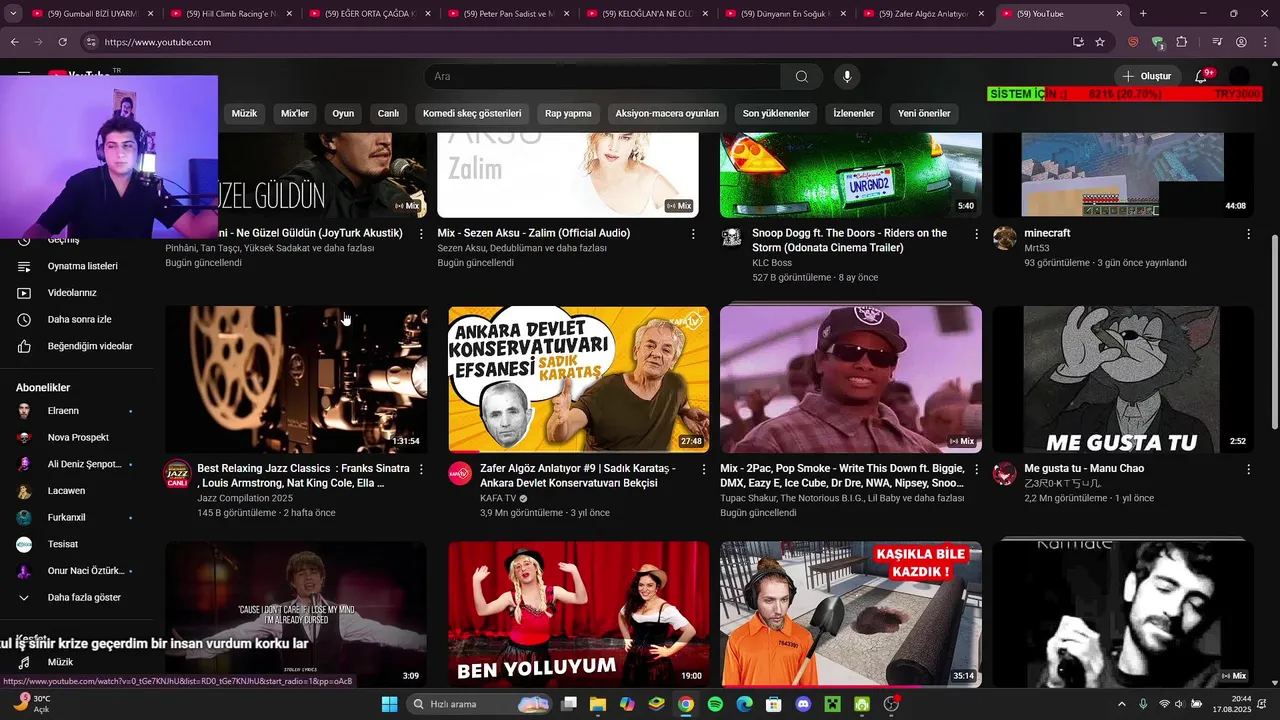Select Son yüklenenler chip
The height and width of the screenshot is (720, 1280).
click(776, 113)
